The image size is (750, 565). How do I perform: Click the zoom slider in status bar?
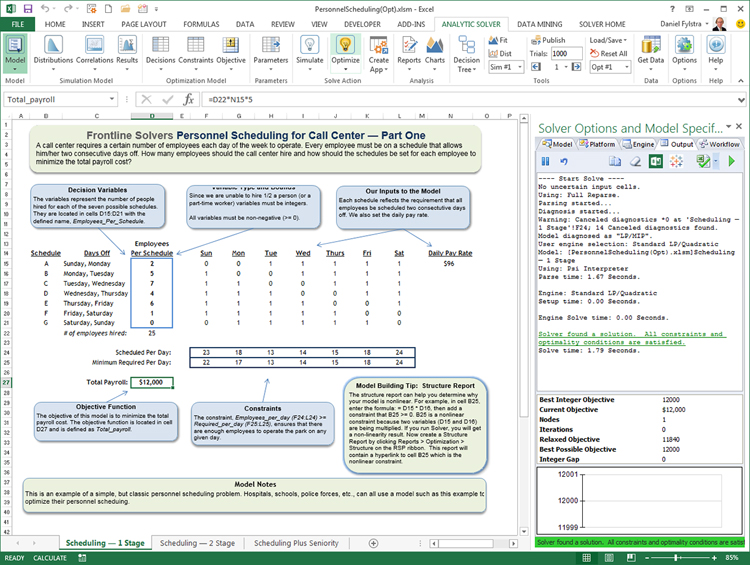673,557
